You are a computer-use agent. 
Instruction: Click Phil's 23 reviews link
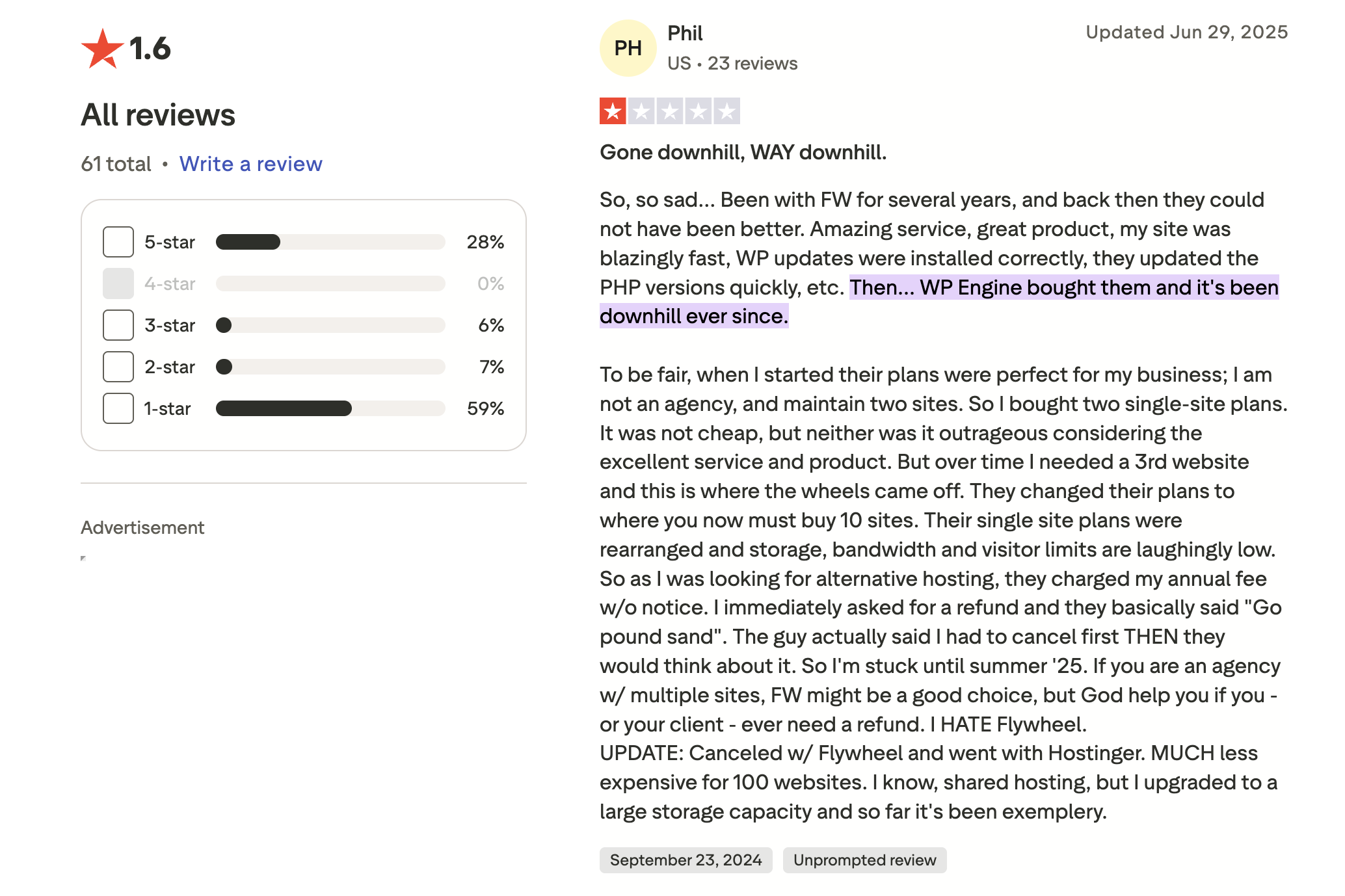(x=752, y=63)
